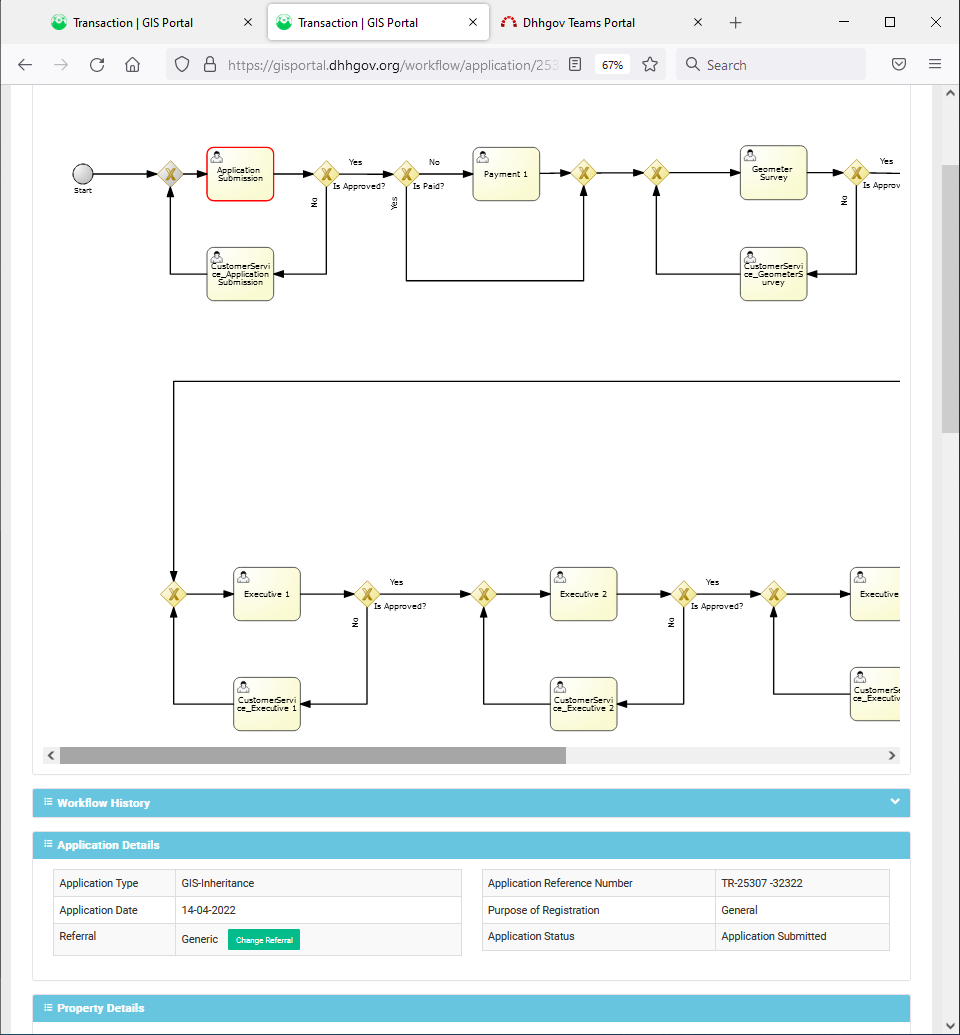The image size is (960, 1035).
Task: Click the gateway diamond before Executive 1
Action: click(174, 594)
